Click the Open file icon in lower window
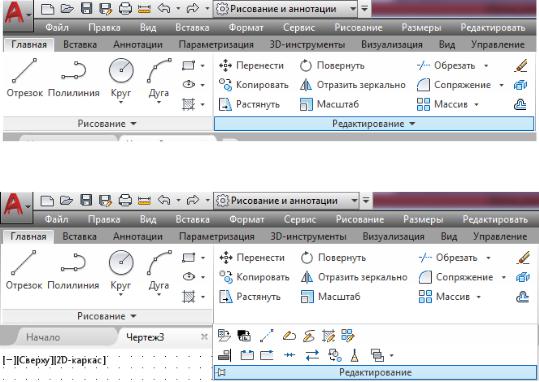 coord(66,200)
